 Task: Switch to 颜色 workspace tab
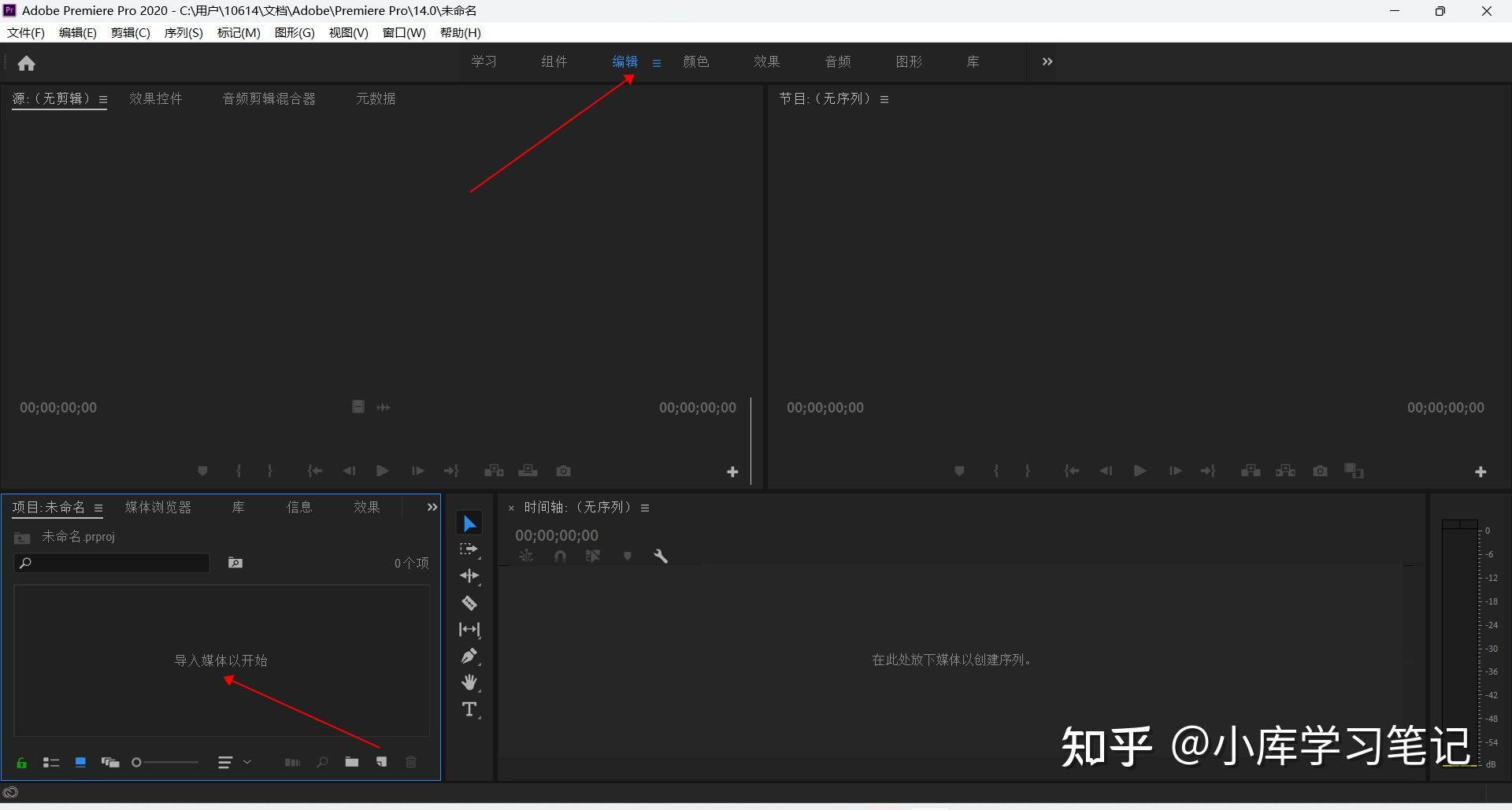click(x=696, y=61)
